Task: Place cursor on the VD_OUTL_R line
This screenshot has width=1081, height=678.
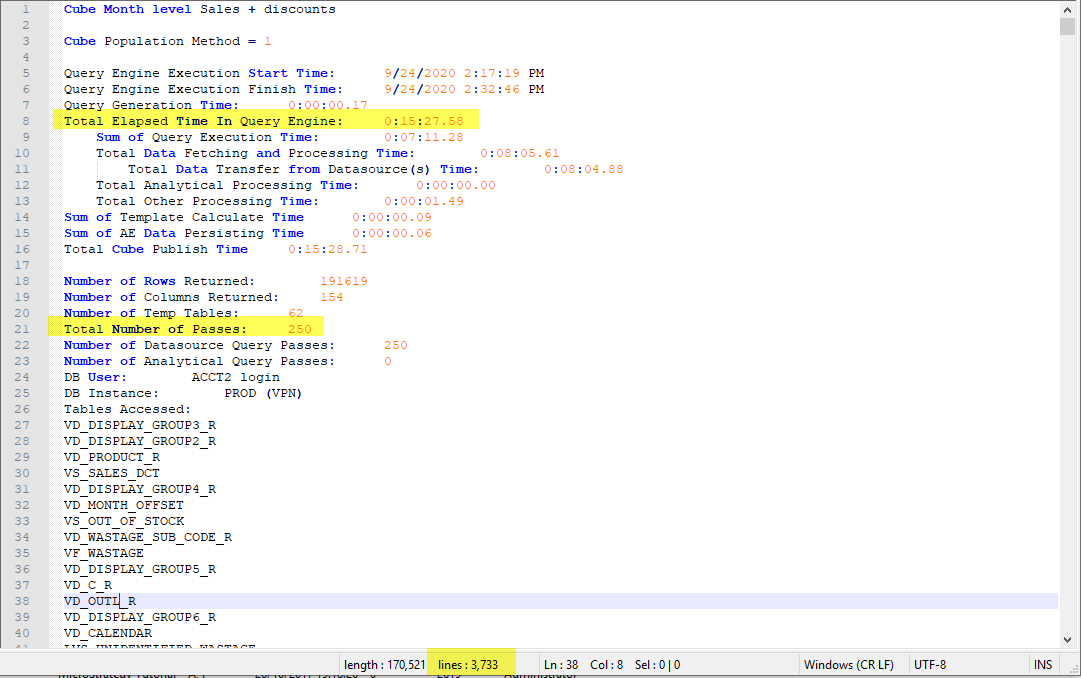Action: 99,601
